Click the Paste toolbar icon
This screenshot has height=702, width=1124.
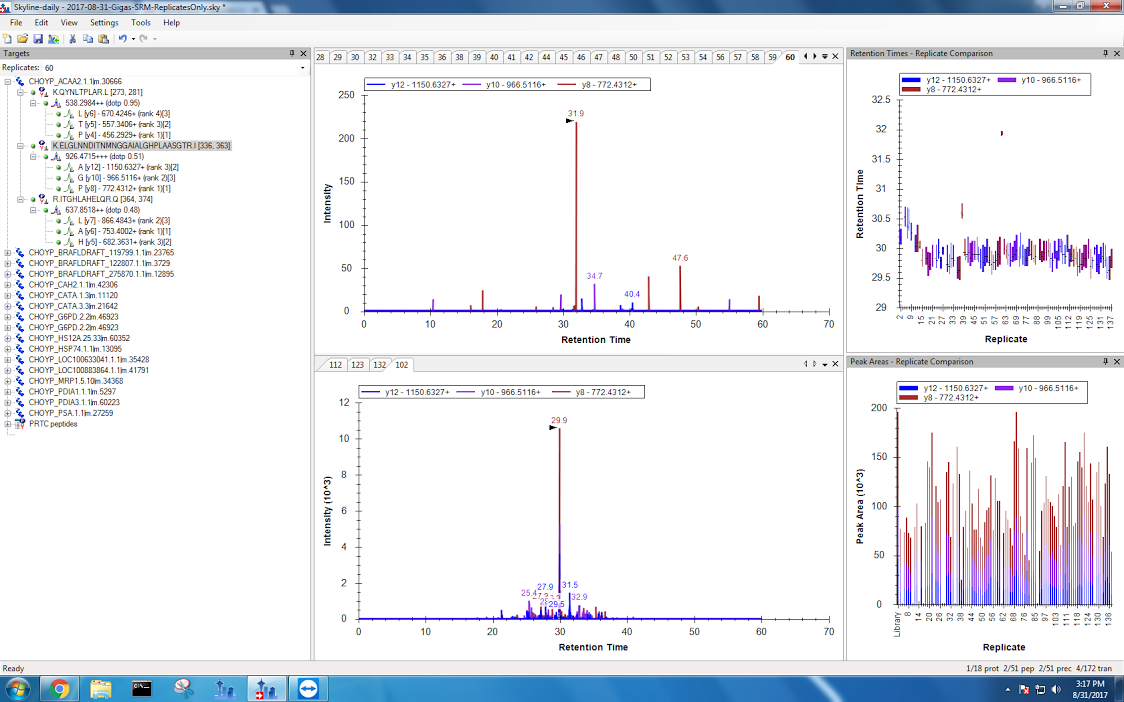(103, 38)
